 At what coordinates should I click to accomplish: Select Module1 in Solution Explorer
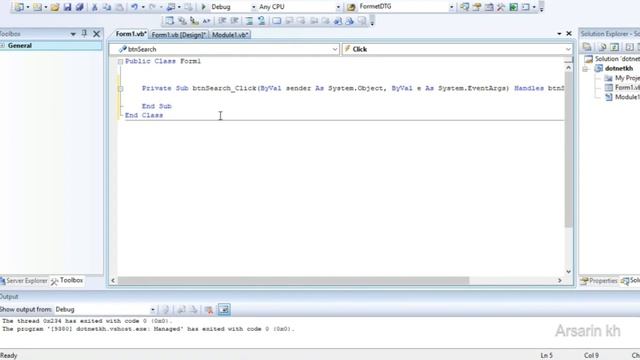tap(622, 97)
